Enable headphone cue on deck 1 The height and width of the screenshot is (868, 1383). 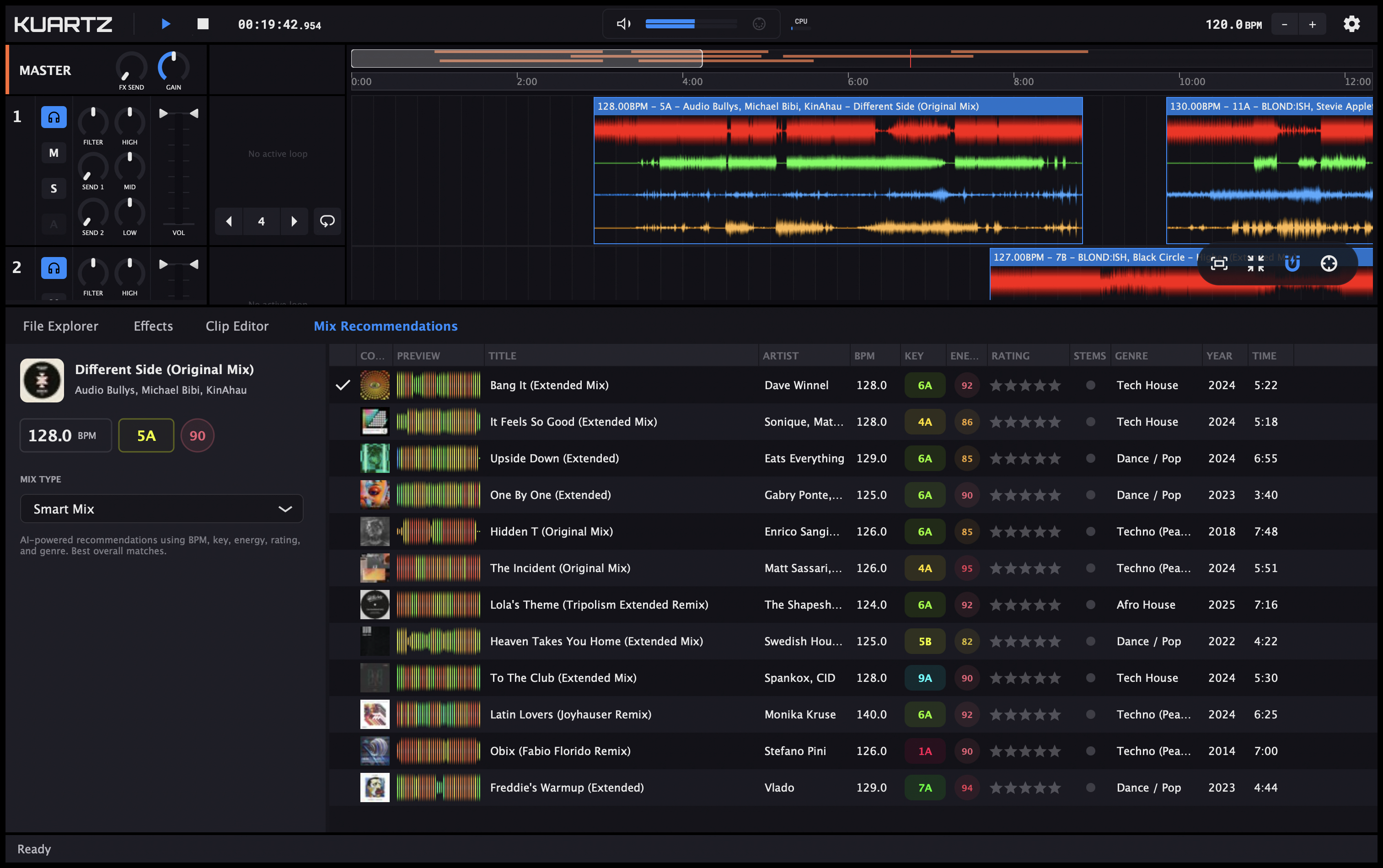pyautogui.click(x=54, y=117)
